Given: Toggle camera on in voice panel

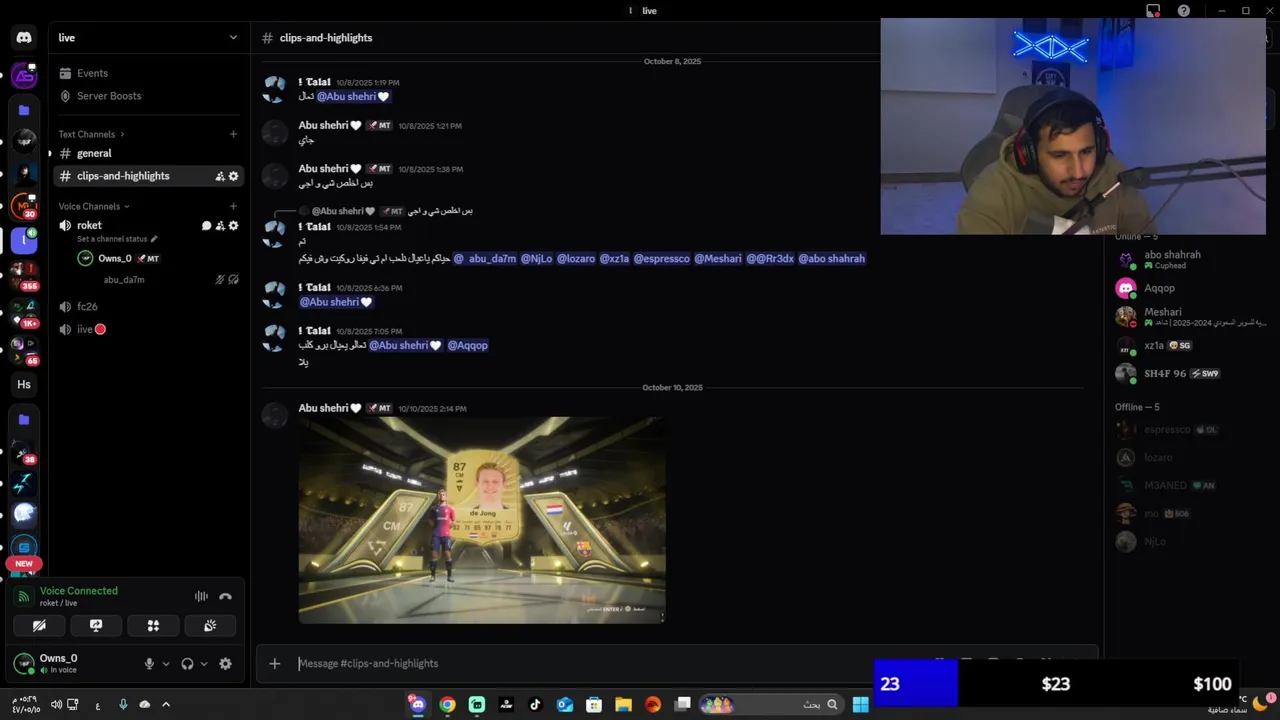Looking at the screenshot, I should tap(39, 625).
